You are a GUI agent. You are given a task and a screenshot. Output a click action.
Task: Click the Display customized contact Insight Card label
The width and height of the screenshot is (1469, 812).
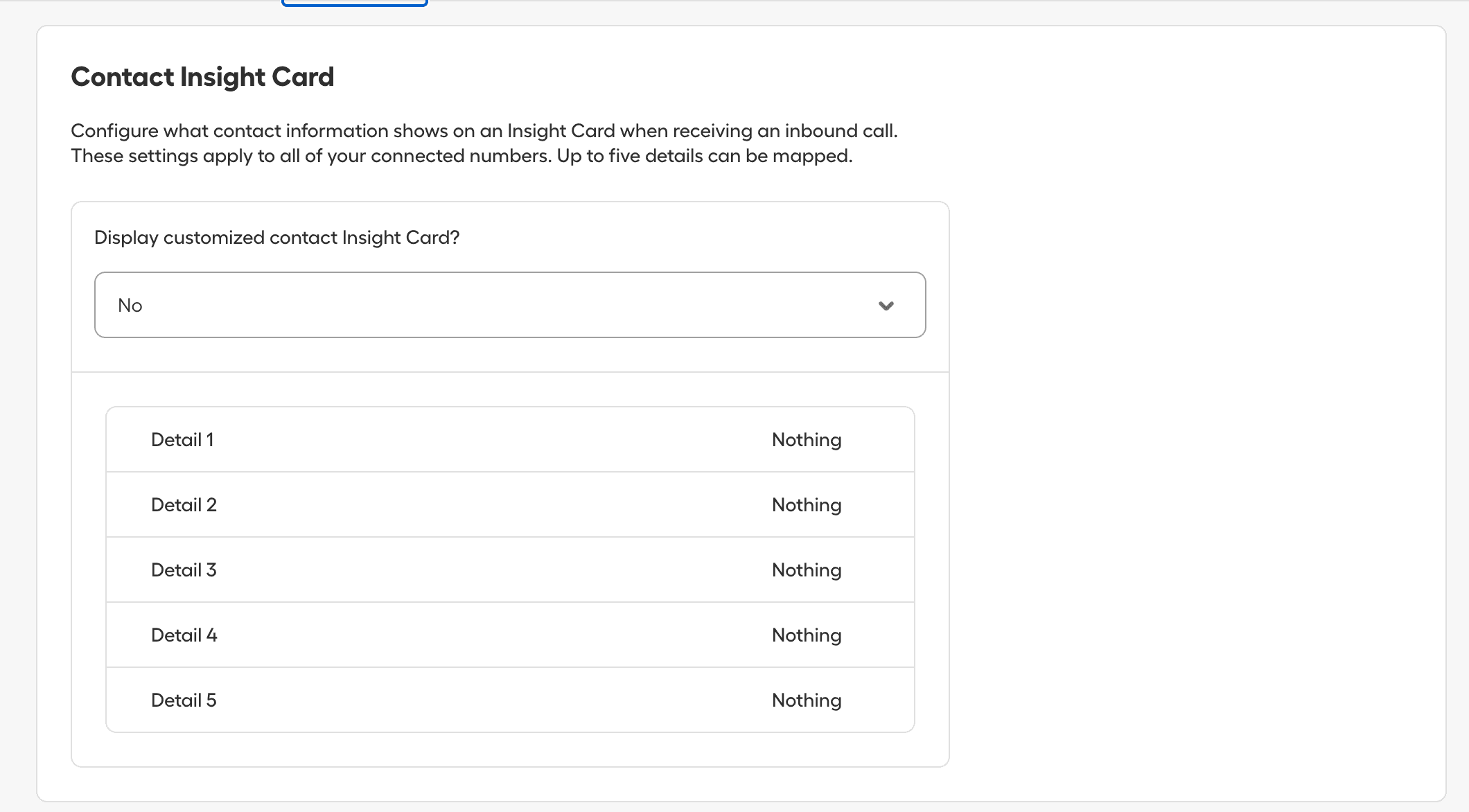tap(276, 237)
